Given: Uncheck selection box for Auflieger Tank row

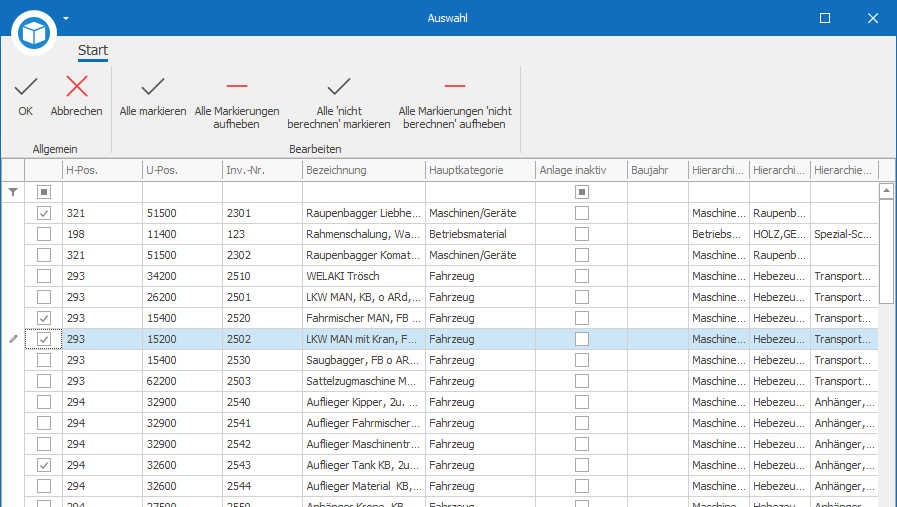Looking at the screenshot, I should (43, 465).
